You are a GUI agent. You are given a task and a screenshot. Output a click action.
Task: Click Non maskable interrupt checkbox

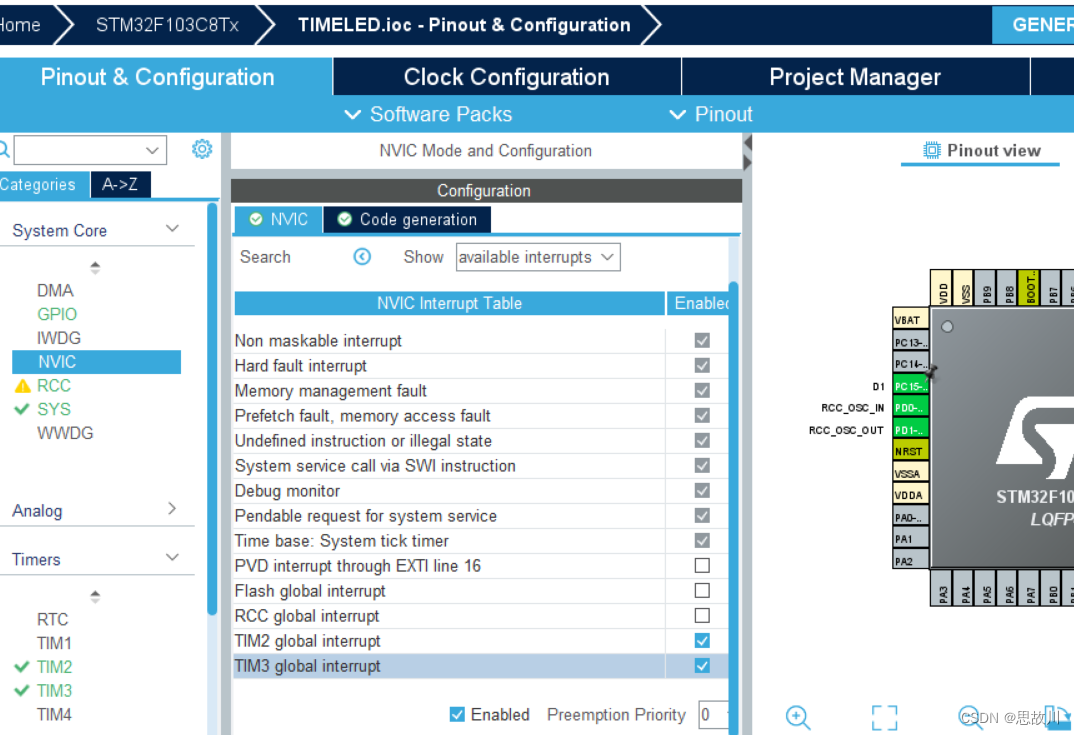[x=702, y=340]
